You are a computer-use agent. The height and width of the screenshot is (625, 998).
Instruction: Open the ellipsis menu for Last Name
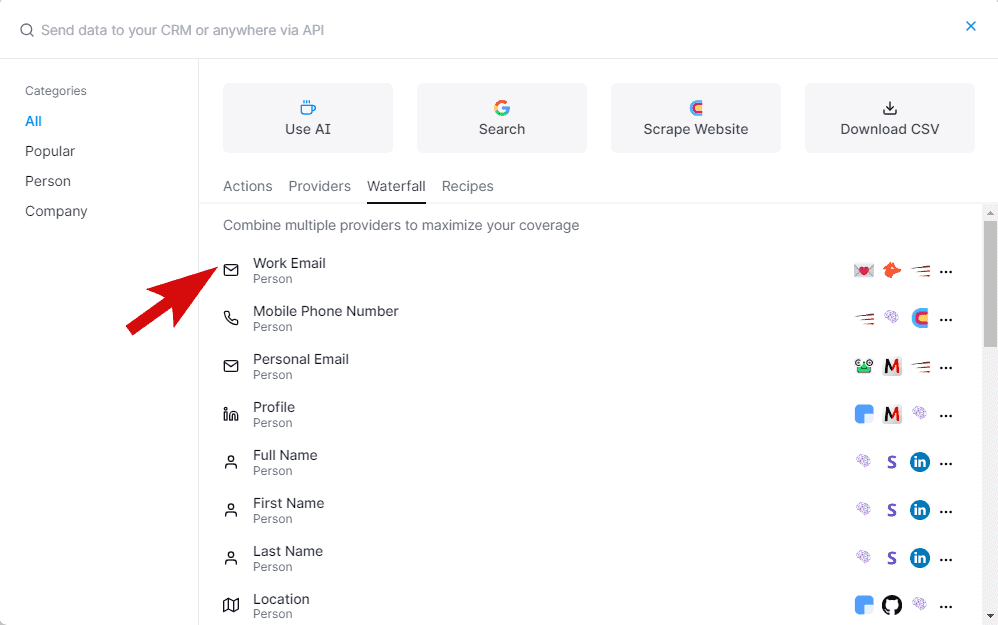[x=946, y=559]
